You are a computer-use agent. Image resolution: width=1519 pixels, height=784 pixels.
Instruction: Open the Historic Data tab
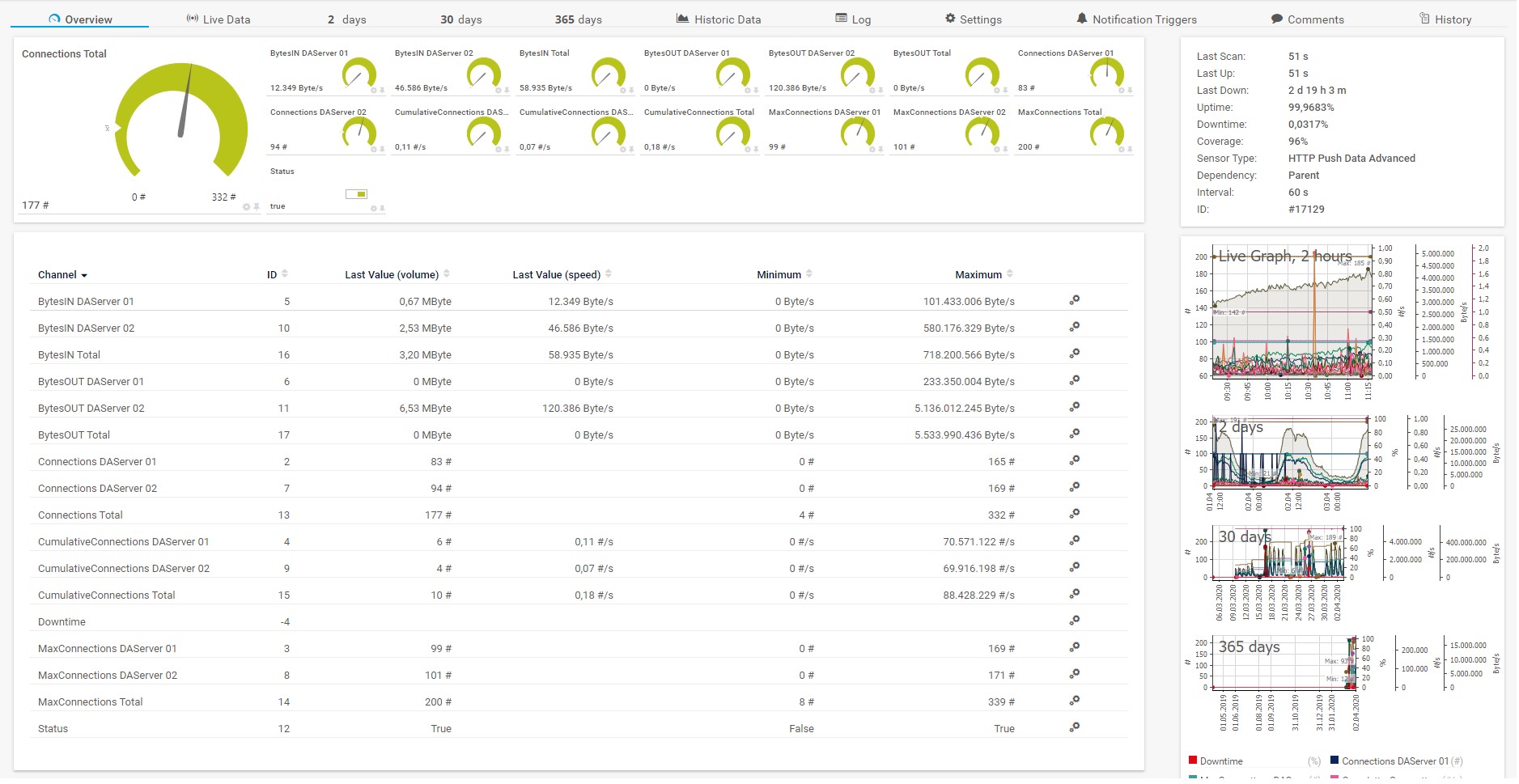coord(719,19)
